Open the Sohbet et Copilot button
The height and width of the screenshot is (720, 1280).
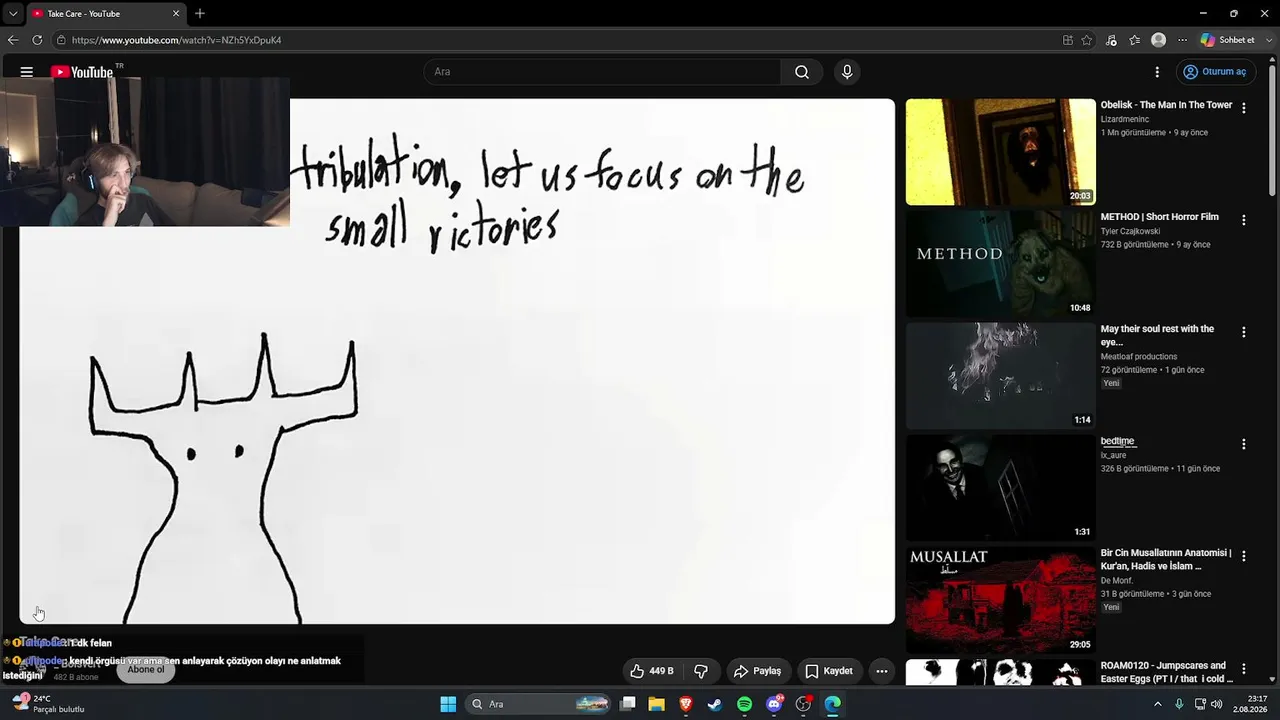click(1227, 40)
